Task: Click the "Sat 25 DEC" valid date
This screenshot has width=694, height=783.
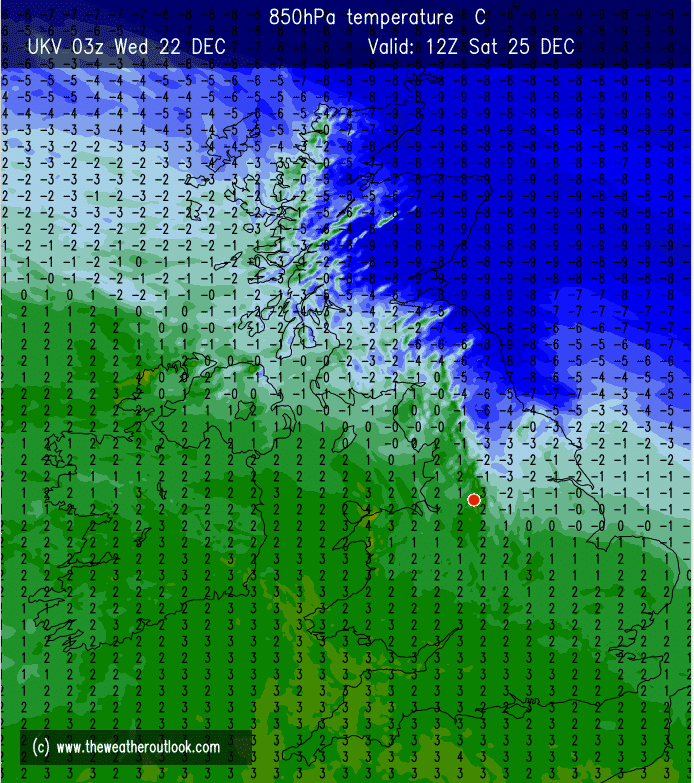Action: pos(530,47)
